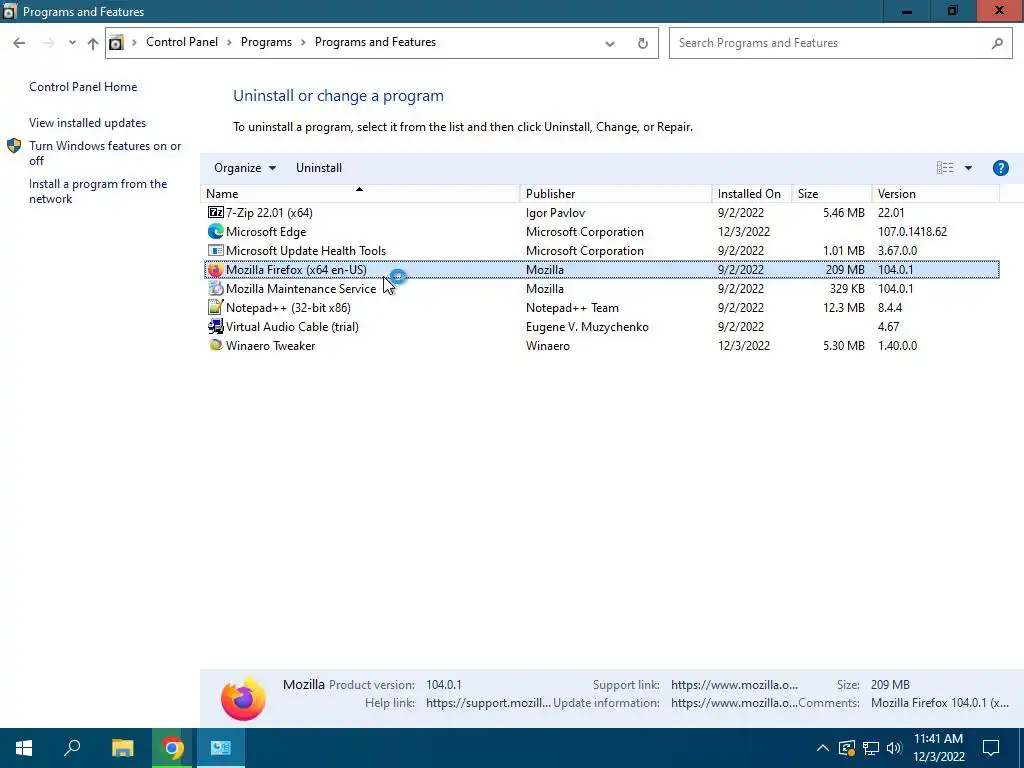Open View installed updates link
1024x768 pixels.
coord(88,123)
